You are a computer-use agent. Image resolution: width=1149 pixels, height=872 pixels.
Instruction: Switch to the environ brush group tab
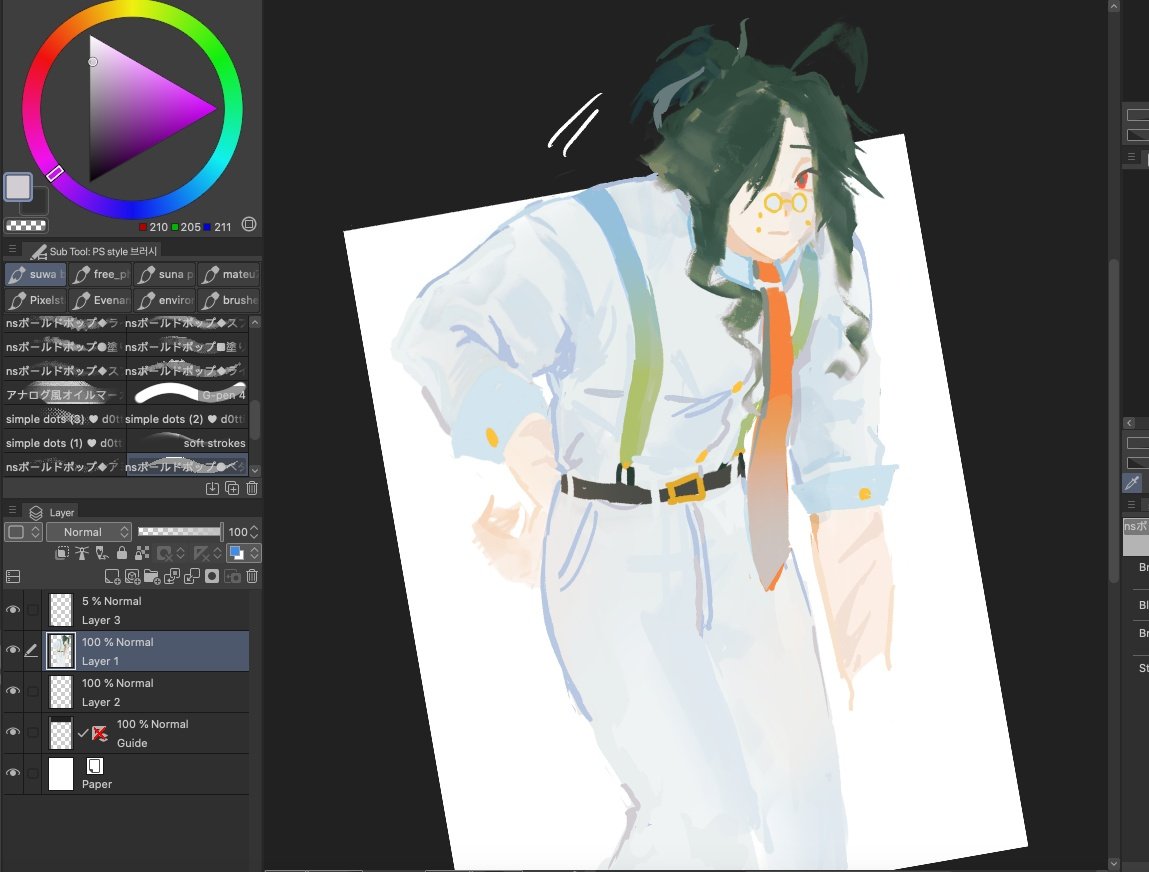pyautogui.click(x=166, y=300)
